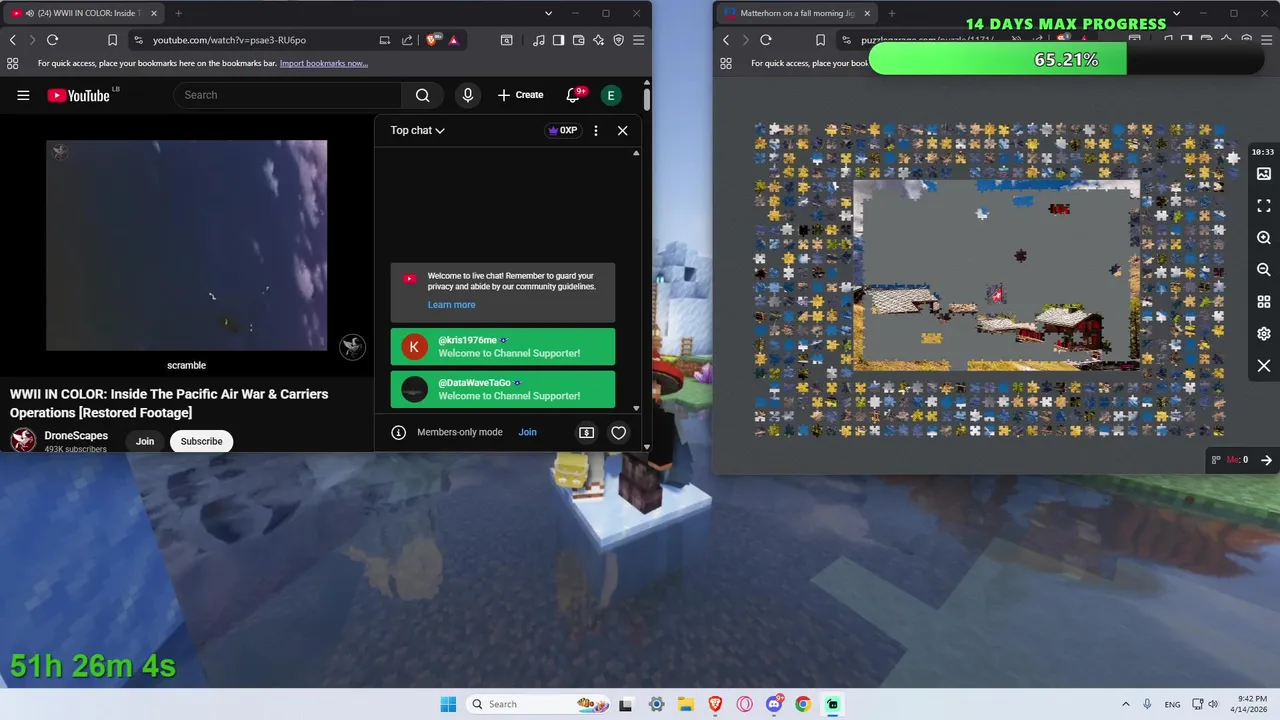1280x720 pixels.
Task: Click the members-only mode info icon
Action: pos(398,432)
